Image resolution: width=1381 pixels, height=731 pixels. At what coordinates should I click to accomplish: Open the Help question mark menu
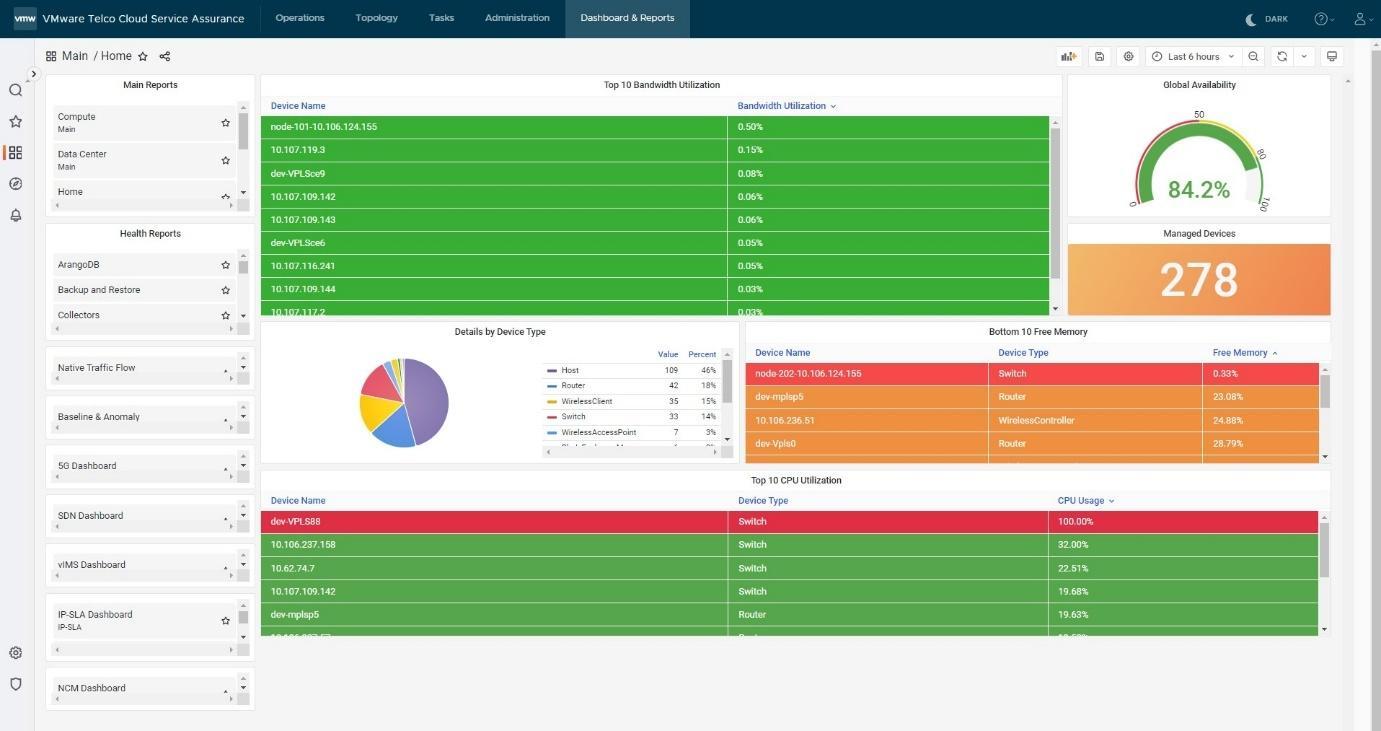(1324, 19)
